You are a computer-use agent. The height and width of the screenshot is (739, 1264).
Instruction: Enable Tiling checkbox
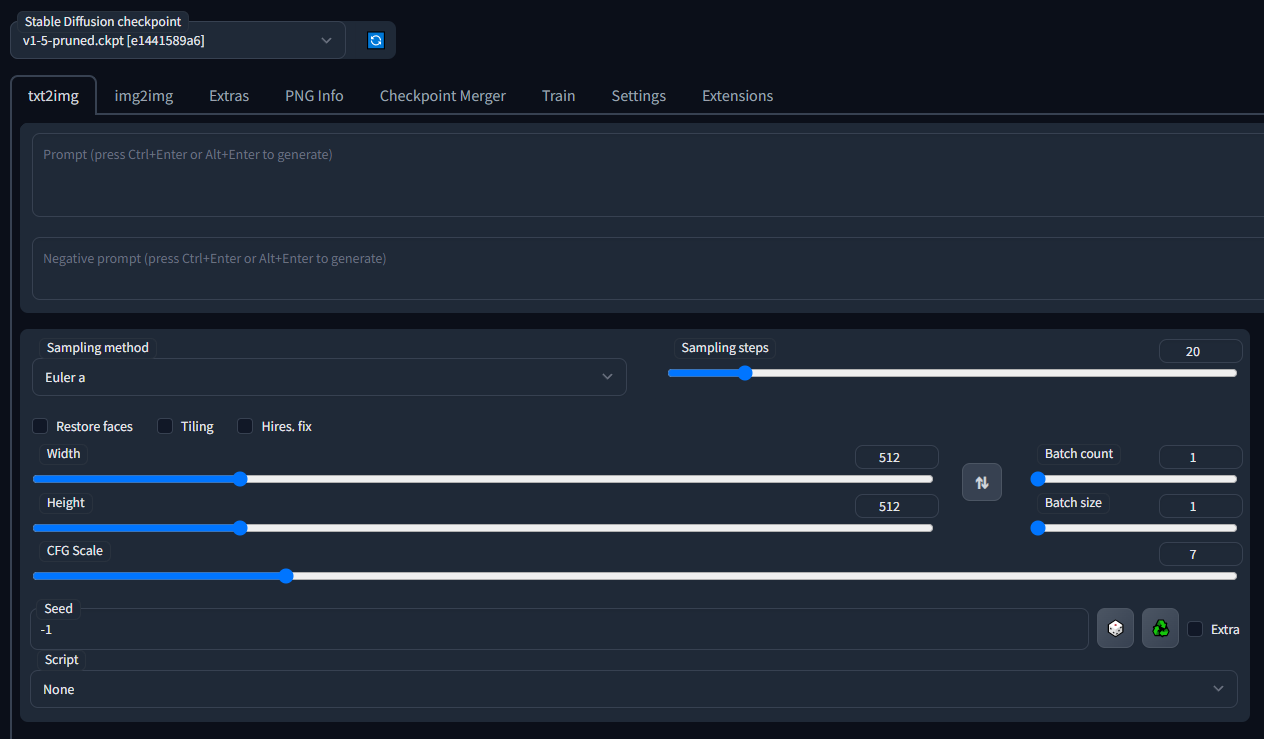click(x=165, y=426)
